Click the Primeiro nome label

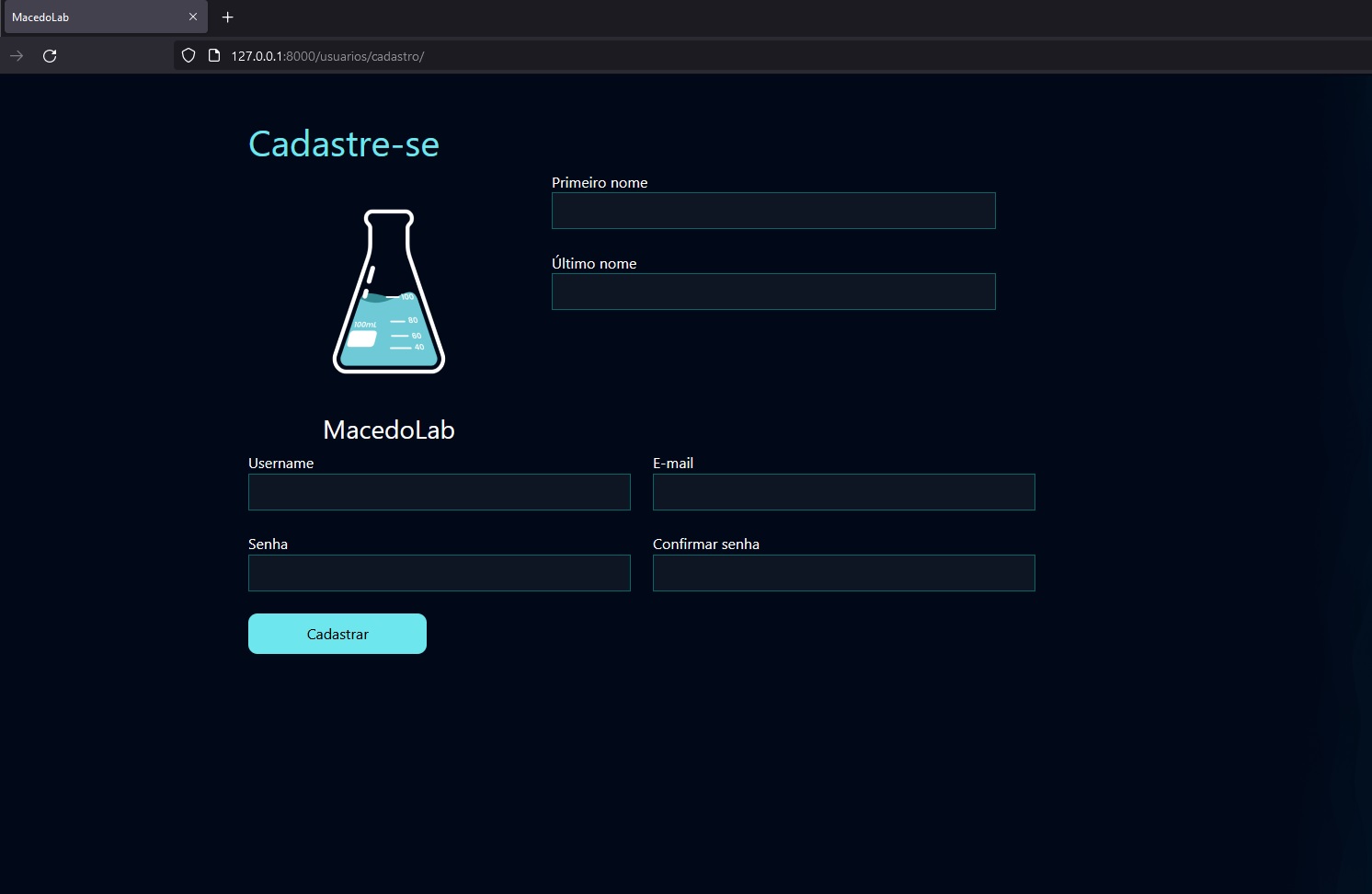coord(599,182)
